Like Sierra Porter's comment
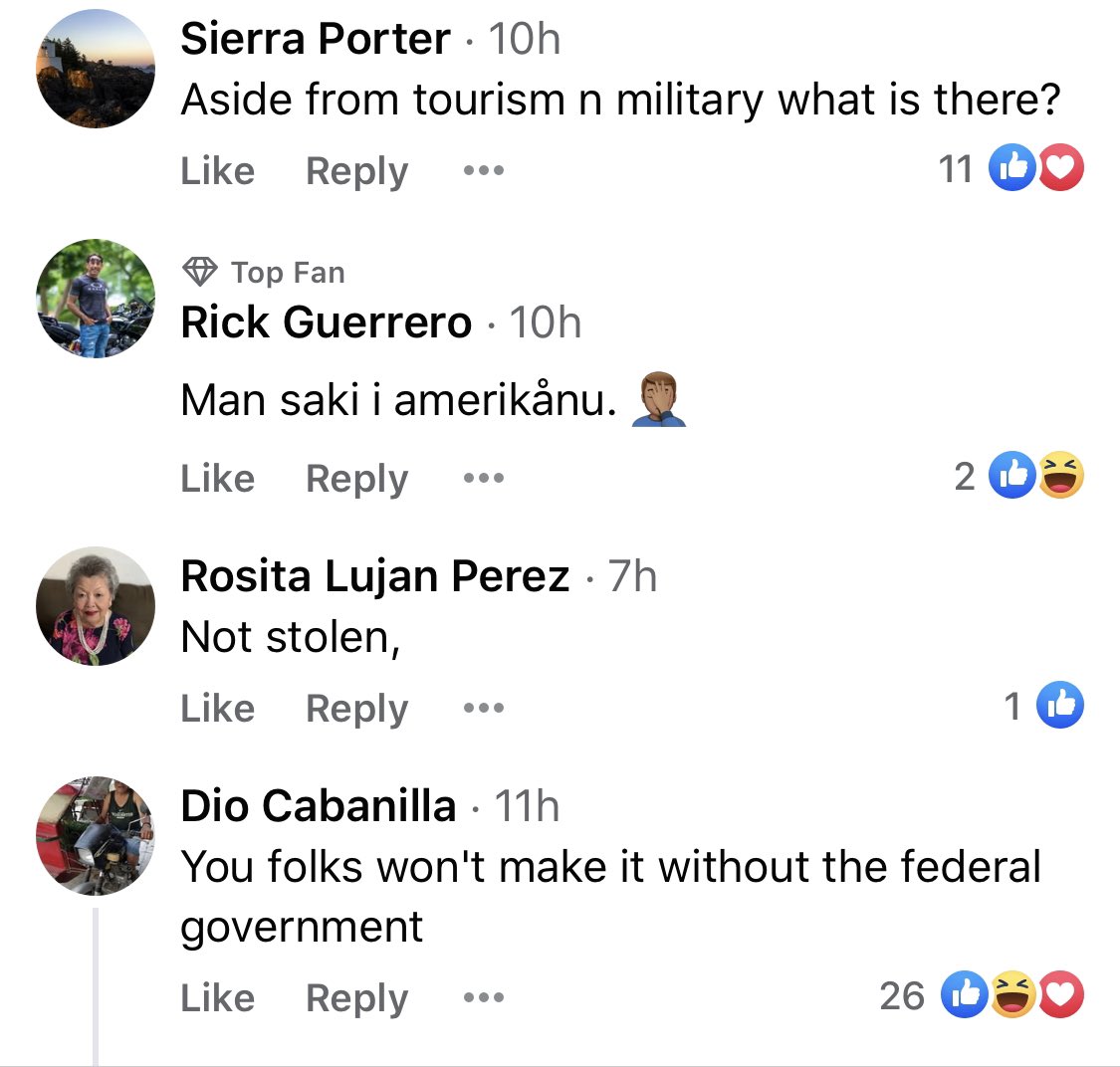Viewport: 1120px width, 1067px height. coord(218,170)
